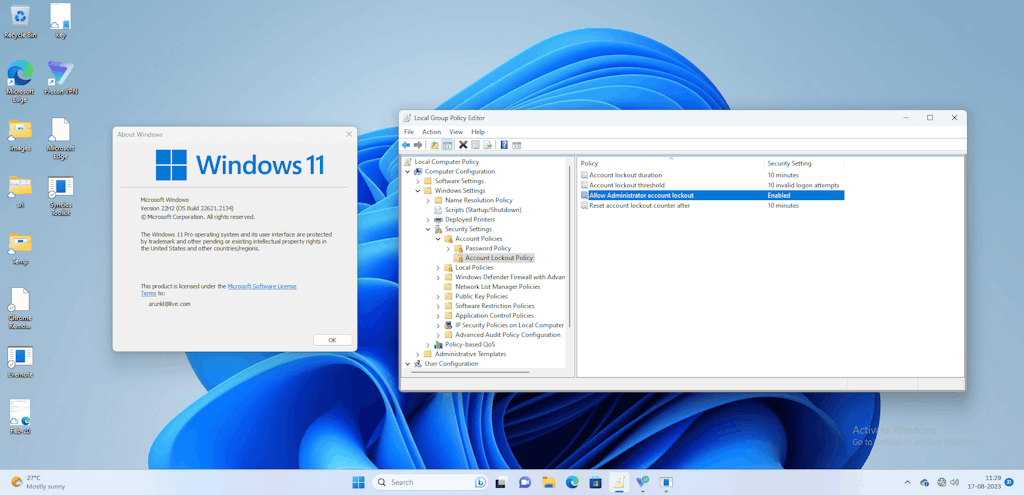This screenshot has height=495, width=1024.
Task: Open the weather widget showing 27°C
Action: tap(38, 483)
